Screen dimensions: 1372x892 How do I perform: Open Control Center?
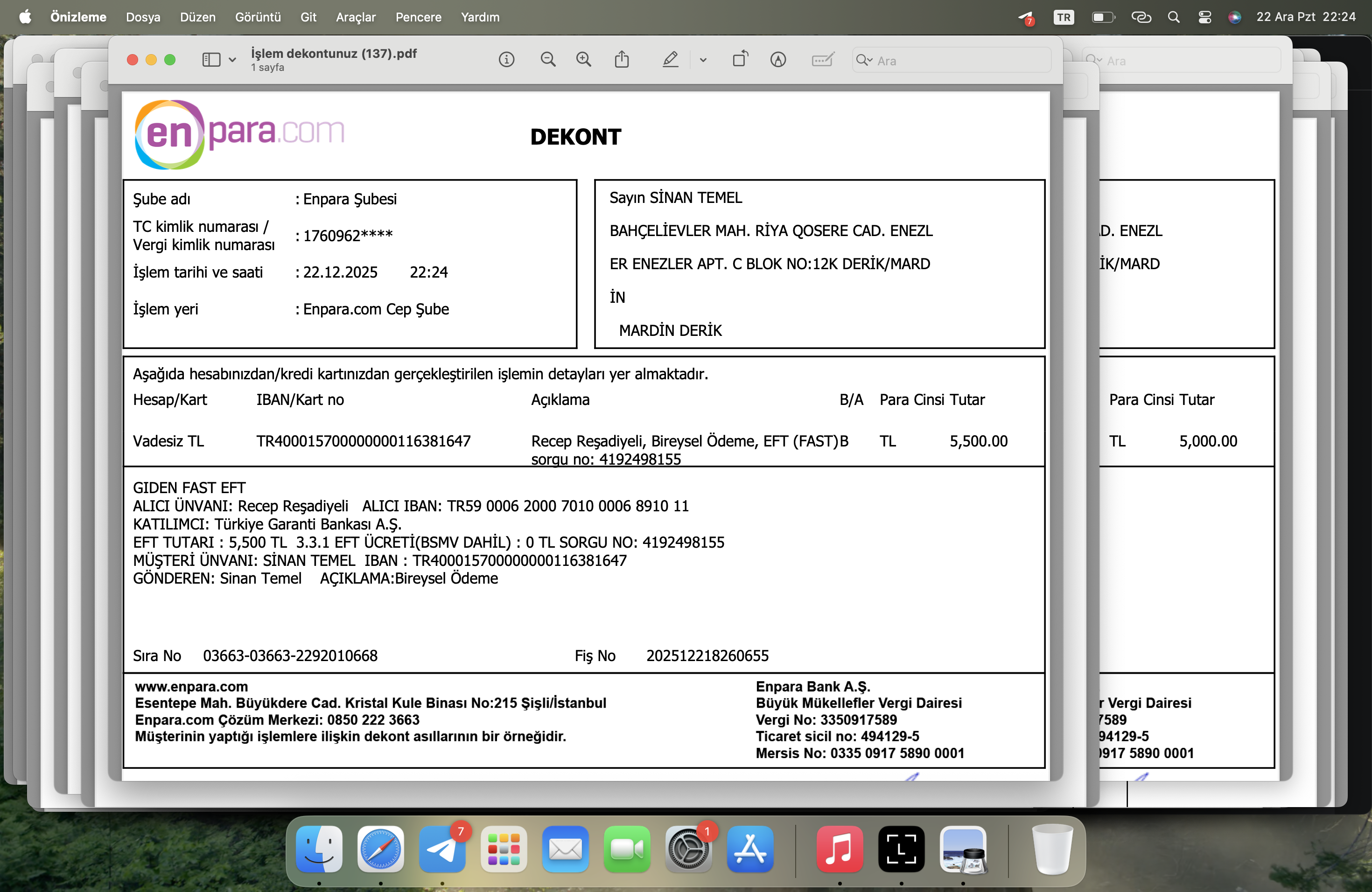point(1204,17)
